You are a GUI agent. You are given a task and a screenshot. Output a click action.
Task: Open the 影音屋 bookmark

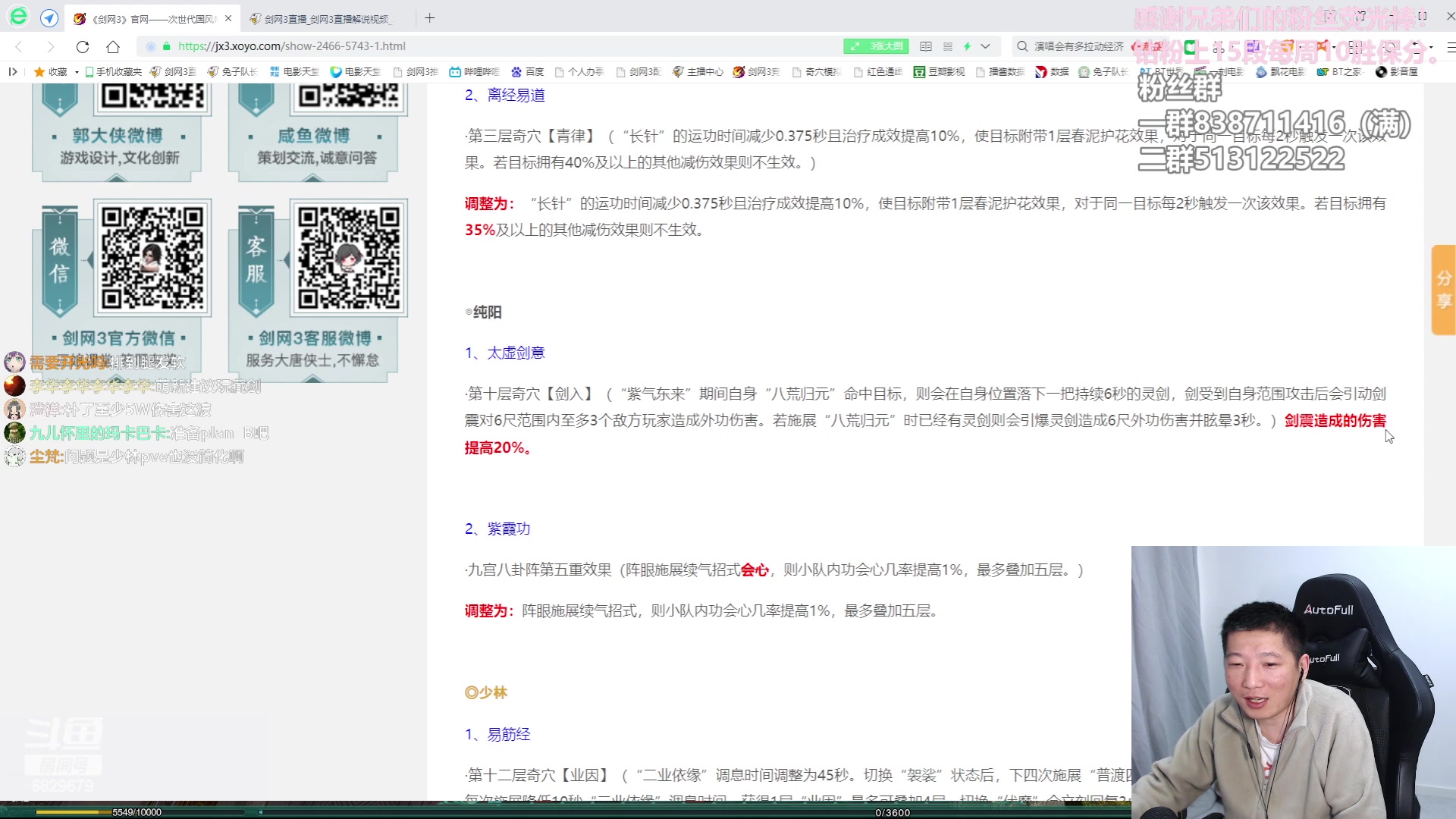[x=1397, y=72]
